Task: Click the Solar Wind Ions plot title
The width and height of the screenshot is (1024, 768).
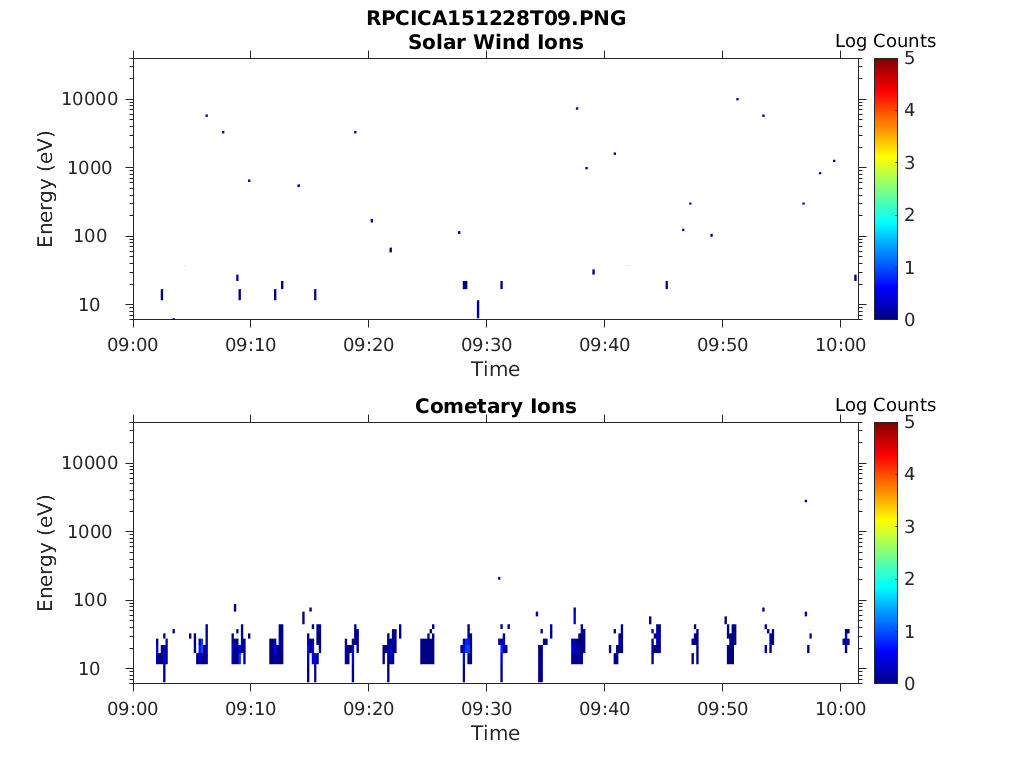Action: [496, 42]
